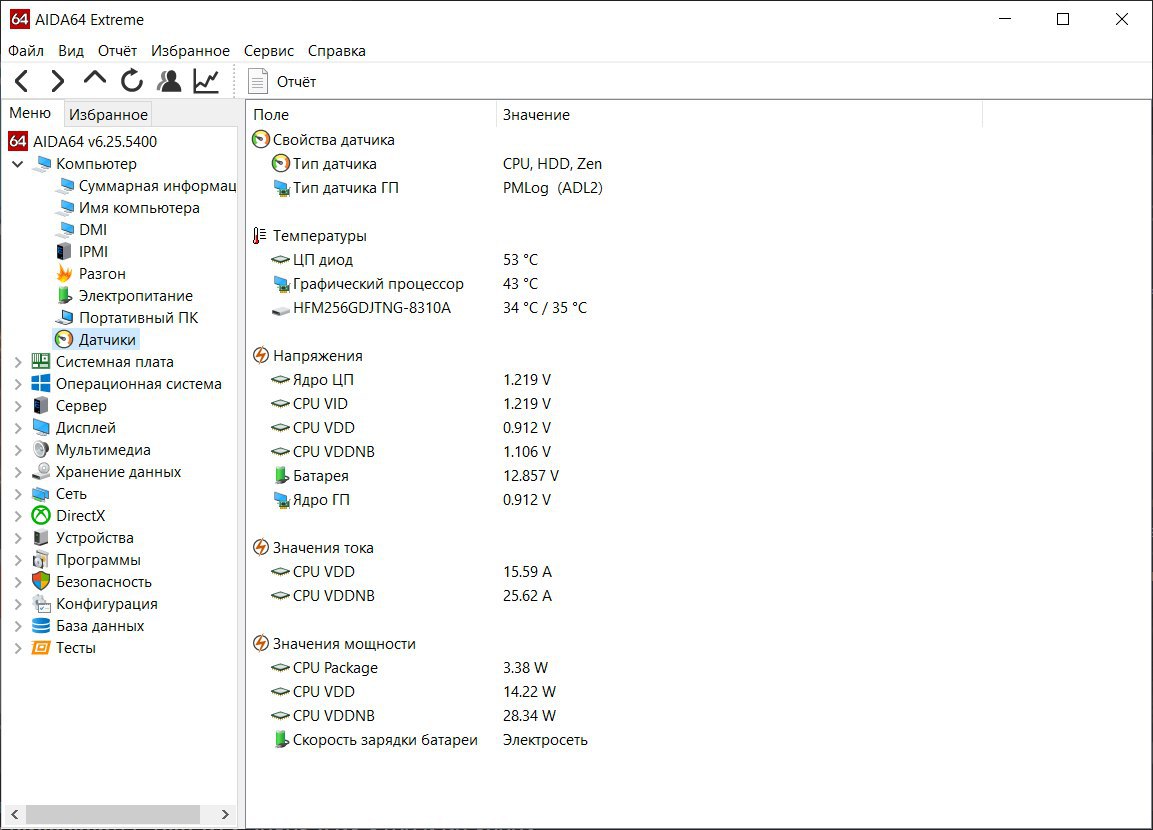Screen dimensions: 1153x830
Task: Click the Хранение данных drive icon
Action: tap(41, 471)
